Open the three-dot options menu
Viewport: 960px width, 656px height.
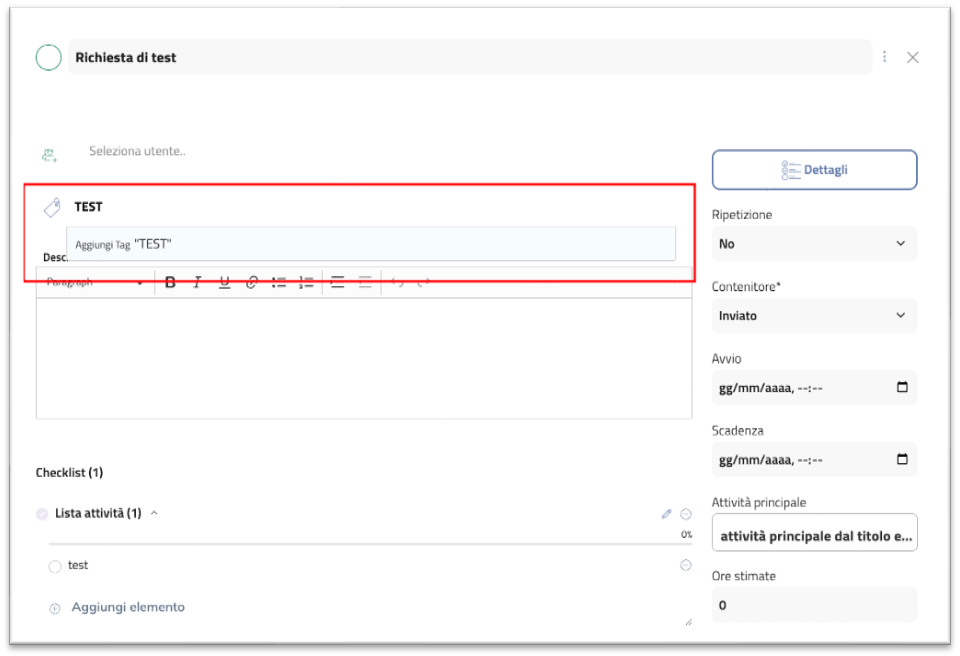(885, 57)
